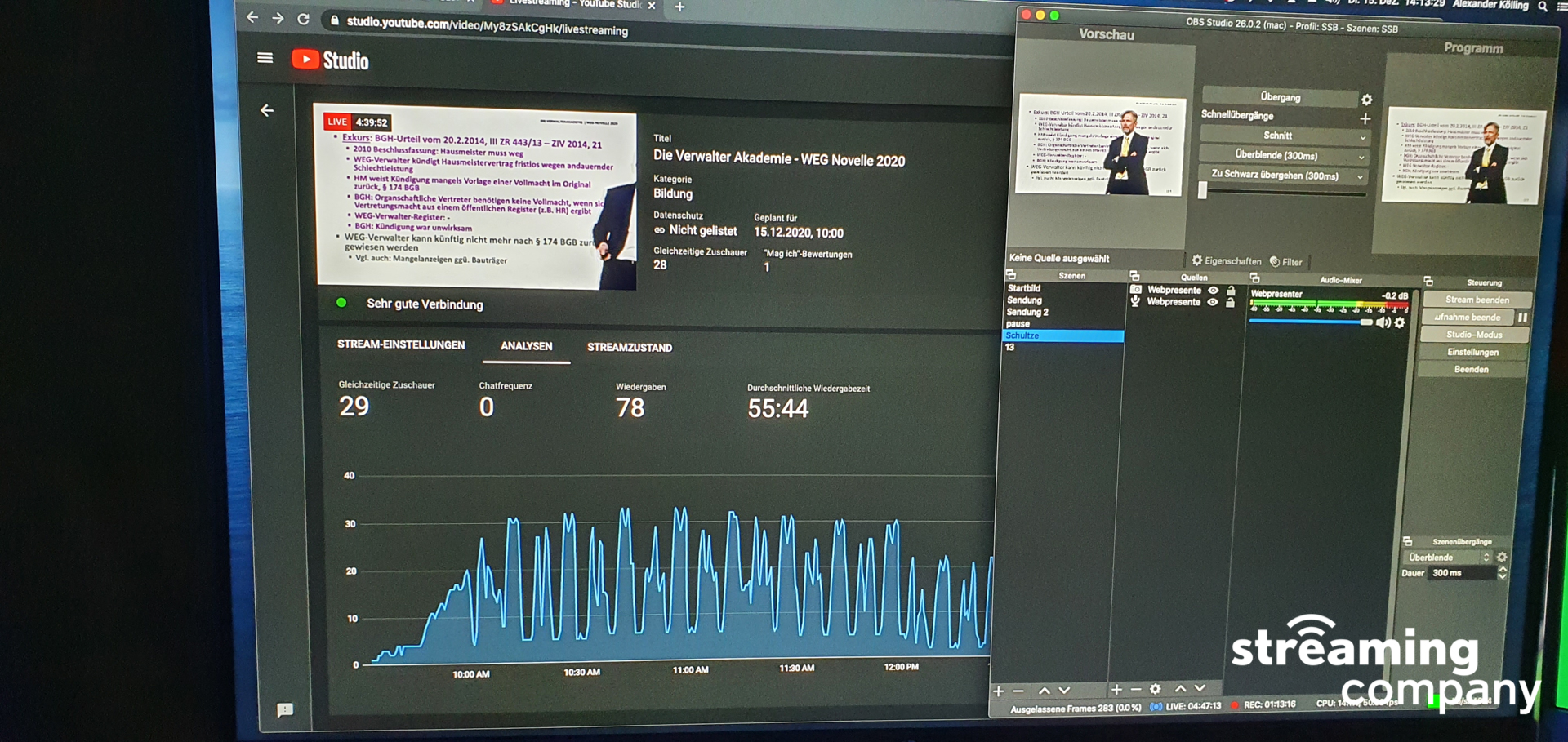1568x742 pixels.
Task: Close the Livestreaming YouTube Studio tab
Action: 652,6
